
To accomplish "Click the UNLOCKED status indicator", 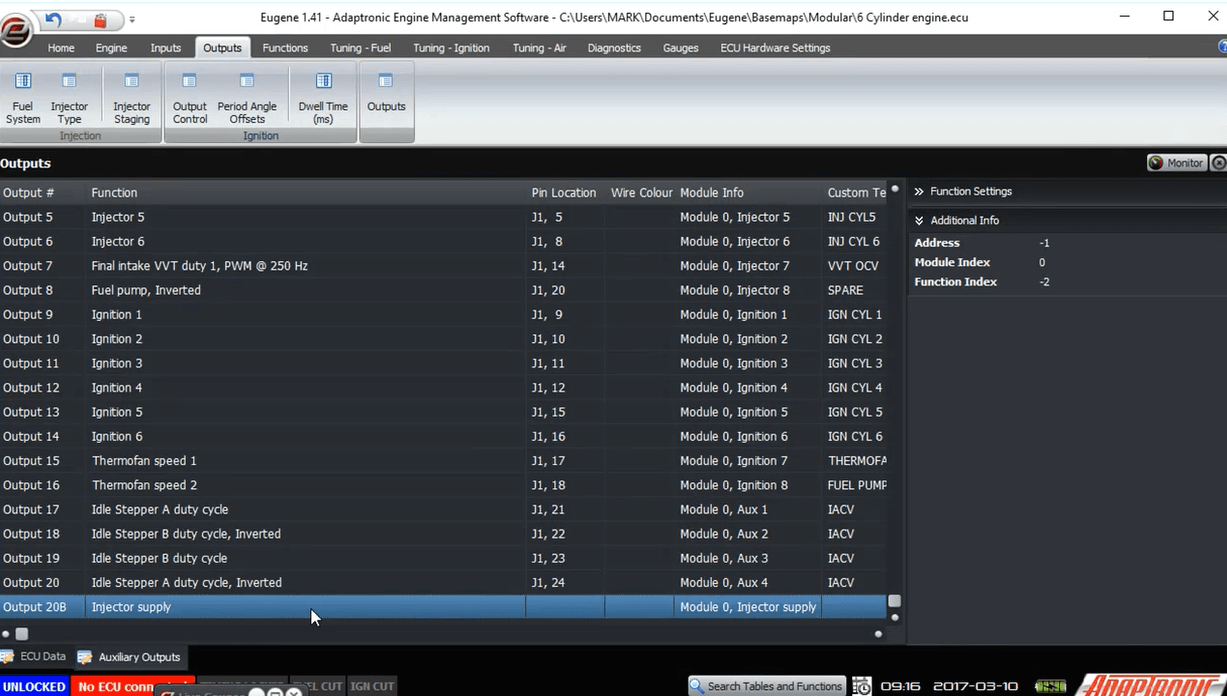I will tap(34, 687).
